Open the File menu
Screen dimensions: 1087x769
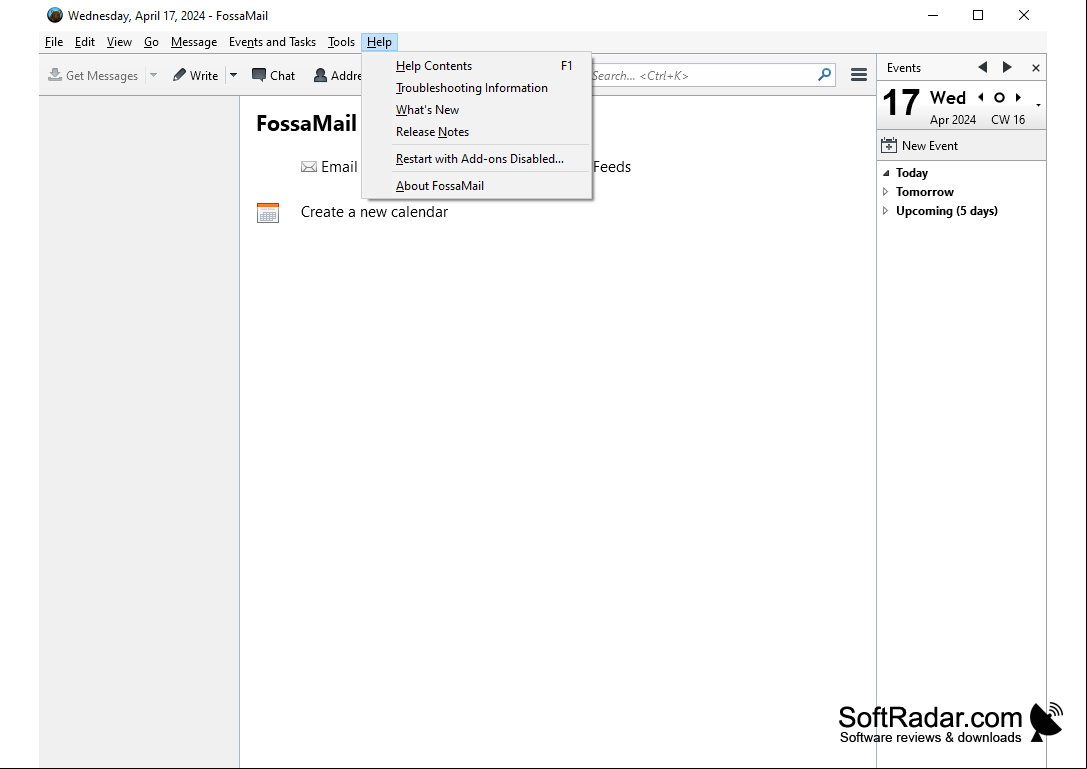click(x=54, y=42)
